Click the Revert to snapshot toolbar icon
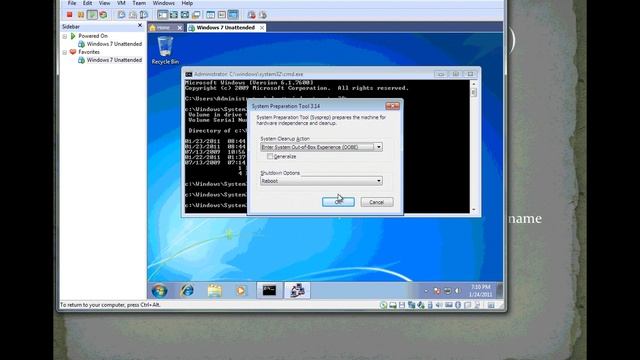This screenshot has height=360, width=640. click(133, 15)
